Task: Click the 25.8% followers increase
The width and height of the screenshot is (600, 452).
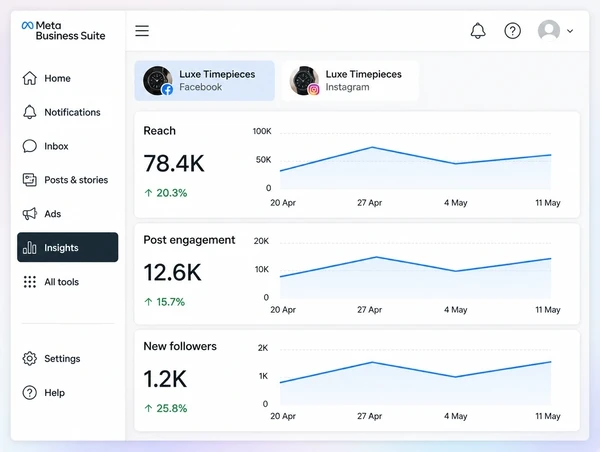Action: pyautogui.click(x=166, y=408)
